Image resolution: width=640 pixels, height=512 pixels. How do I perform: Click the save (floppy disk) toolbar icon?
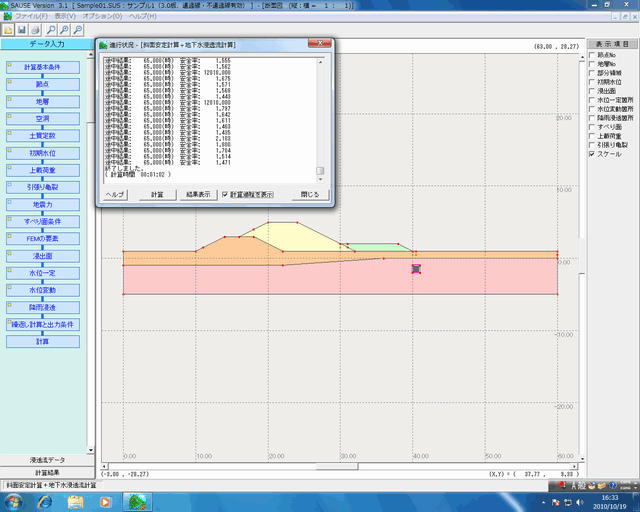[22, 30]
